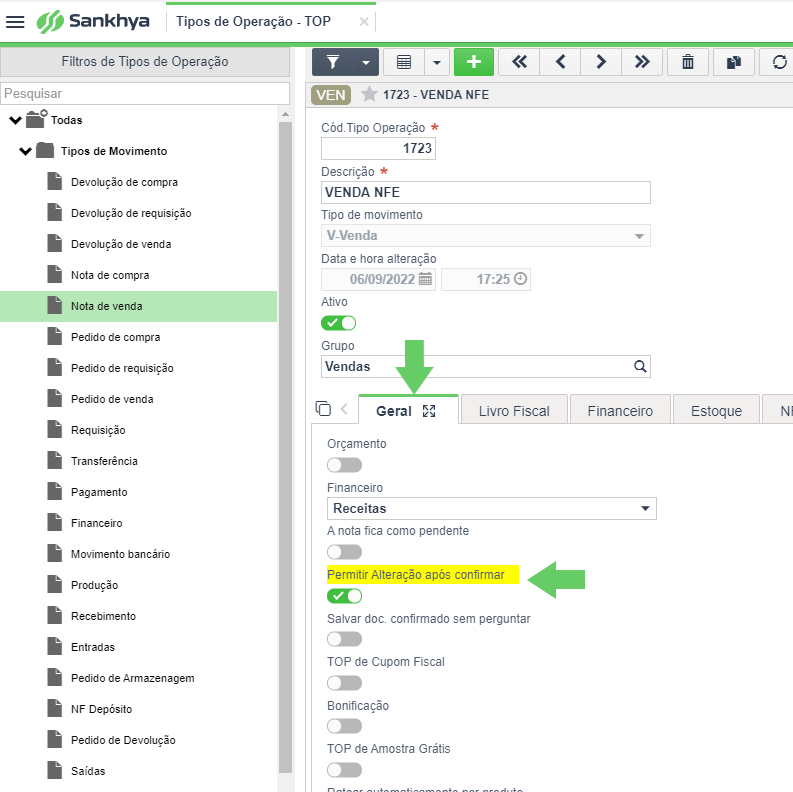Open the clock picker for alteration time

520,279
